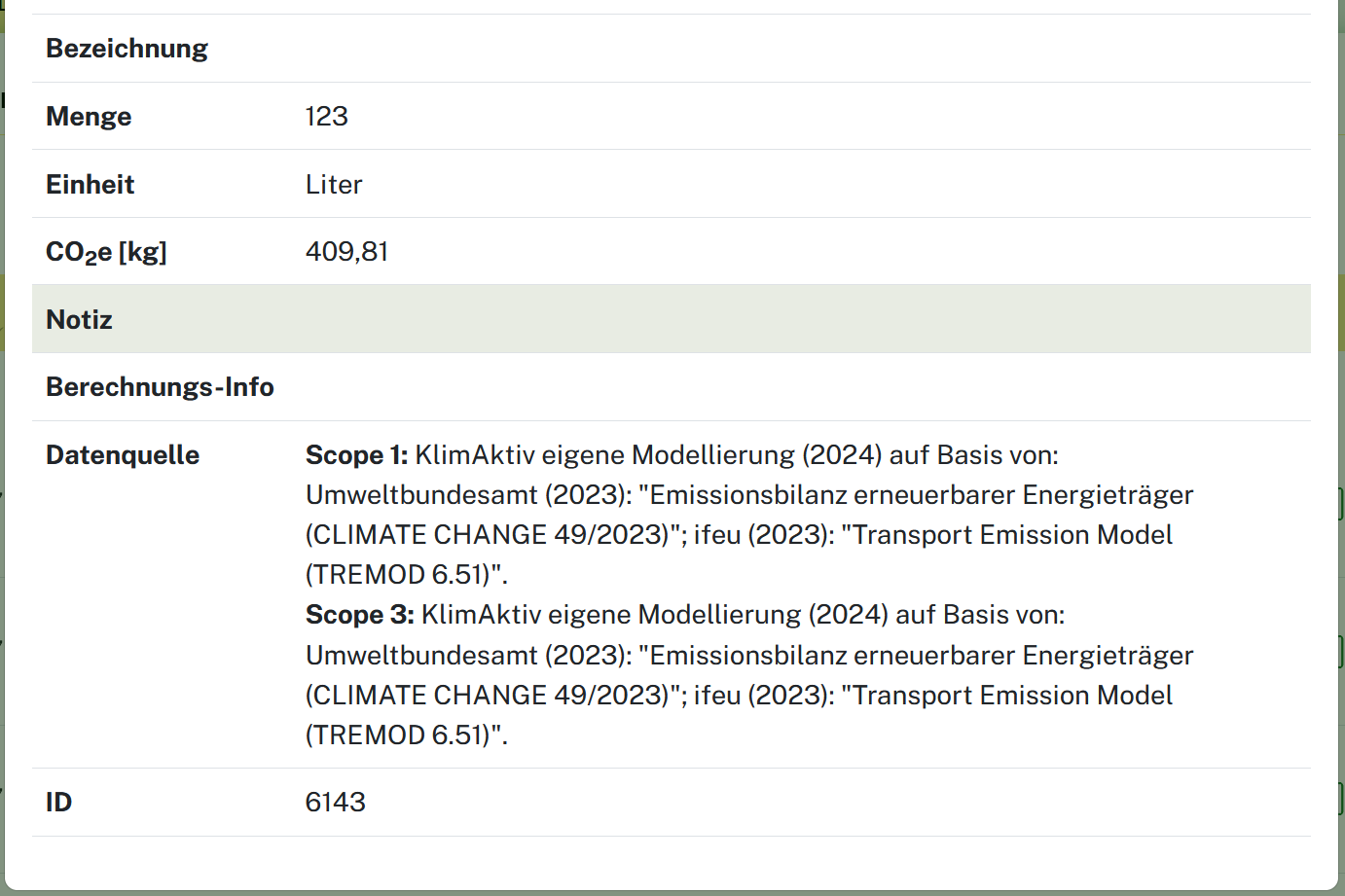Viewport: 1345px width, 896px height.
Task: Click the bold Scope 1 heading
Action: click(356, 455)
